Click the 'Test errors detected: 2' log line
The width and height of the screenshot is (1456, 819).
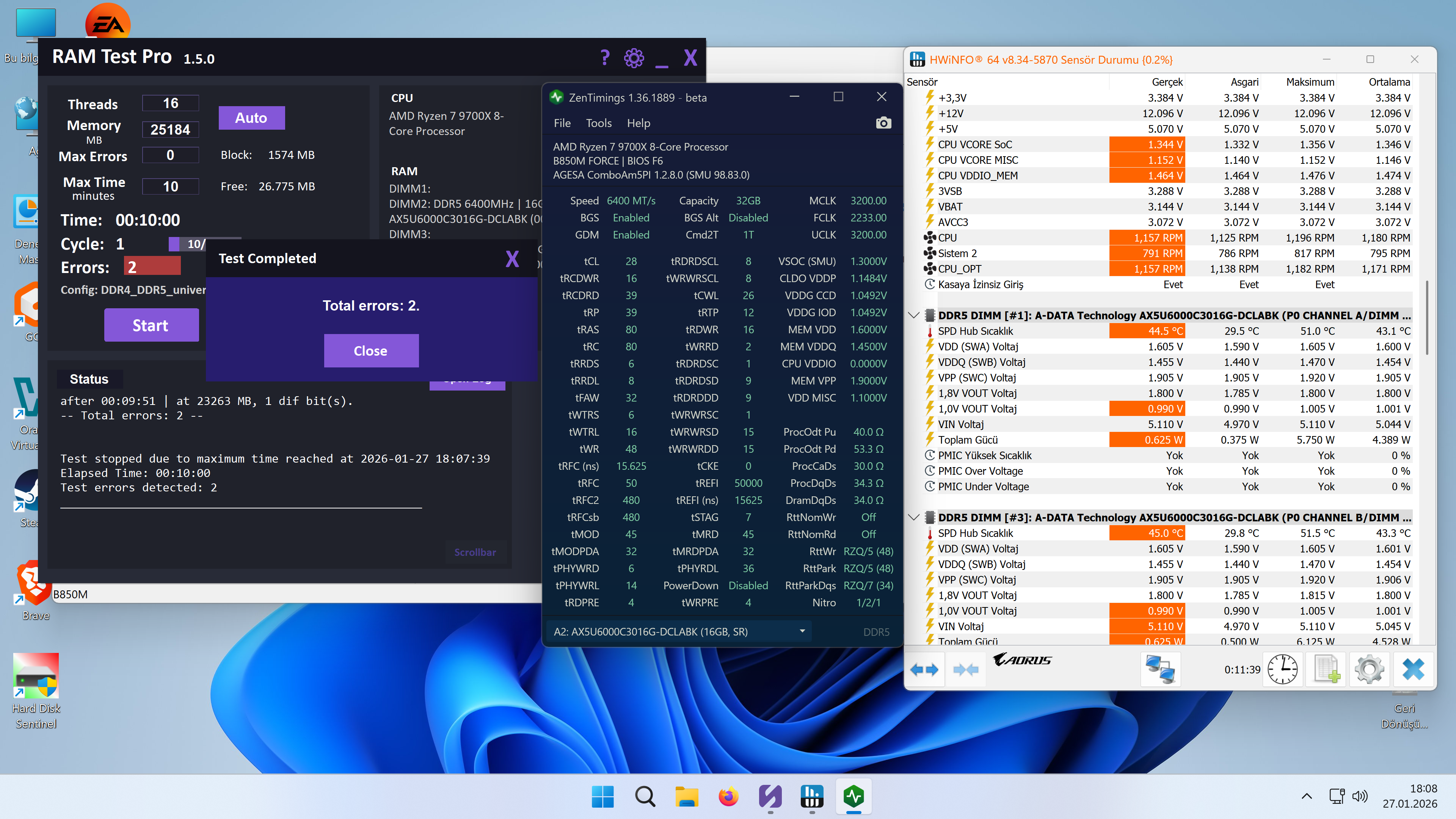click(x=138, y=487)
